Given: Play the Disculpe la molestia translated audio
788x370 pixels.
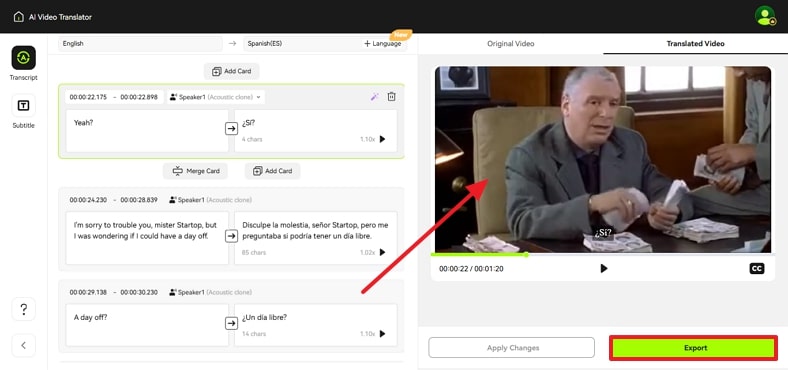Looking at the screenshot, I should tap(382, 252).
